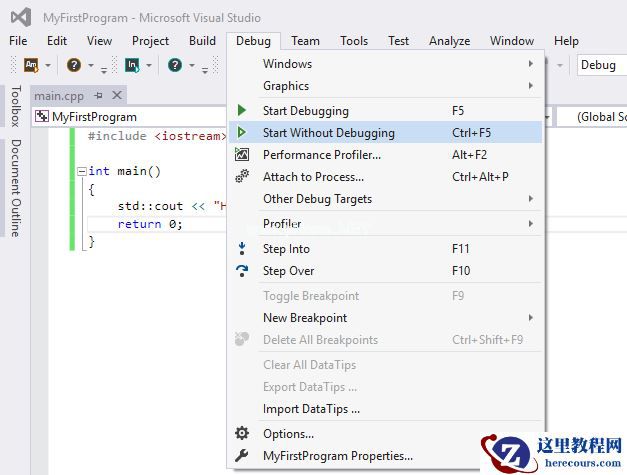The width and height of the screenshot is (627, 475).
Task: Open the Debug configuration combo box
Action: click(x=602, y=65)
